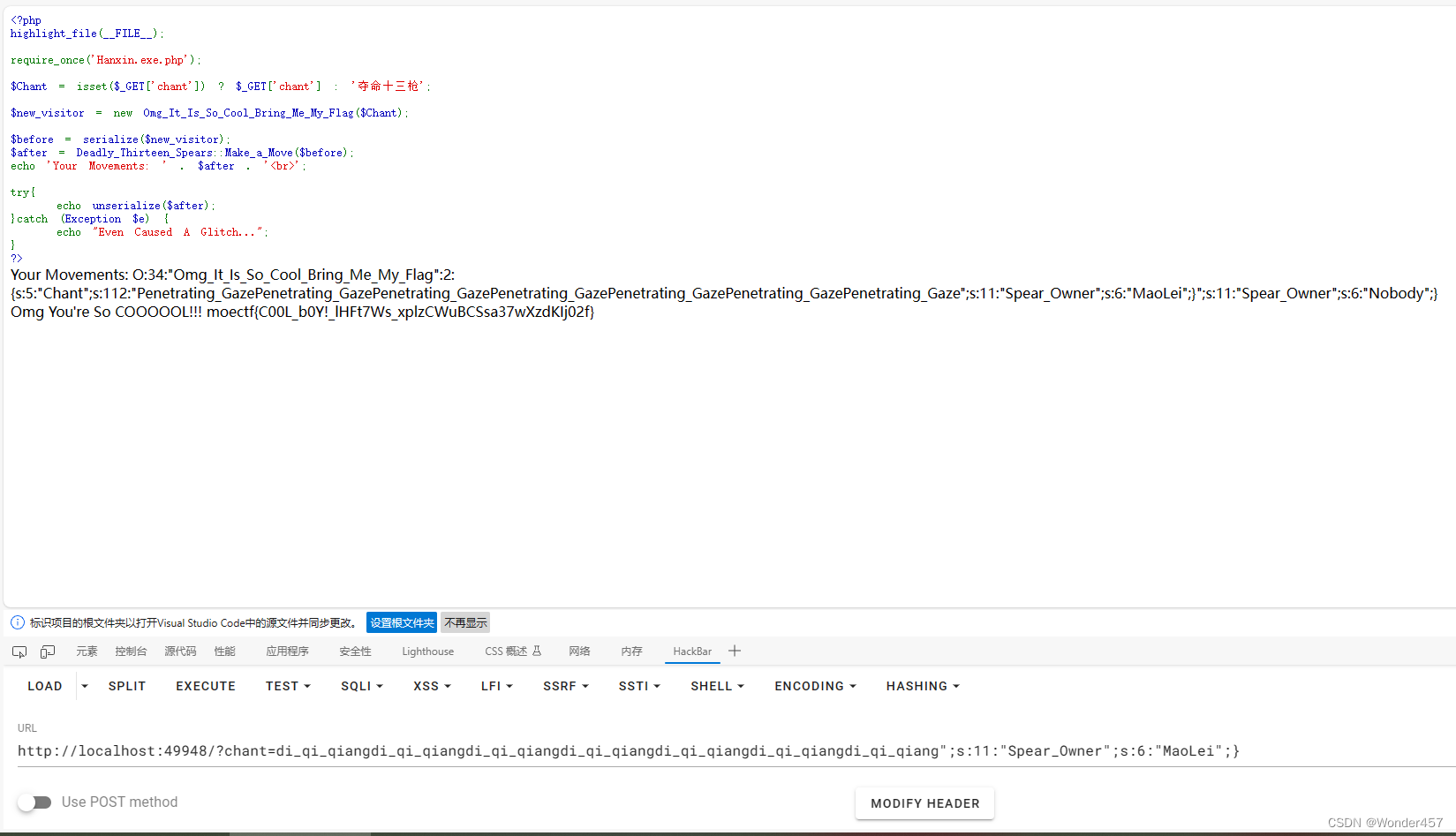The image size is (1456, 836).
Task: Add a new DevTools panel with plus icon
Action: (x=734, y=651)
